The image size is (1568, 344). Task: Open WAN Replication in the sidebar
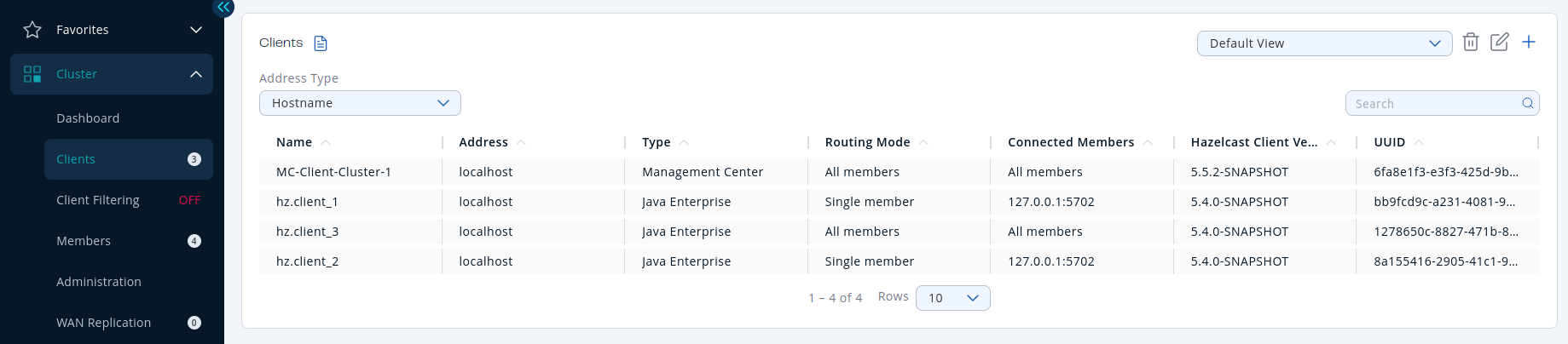[x=103, y=323]
